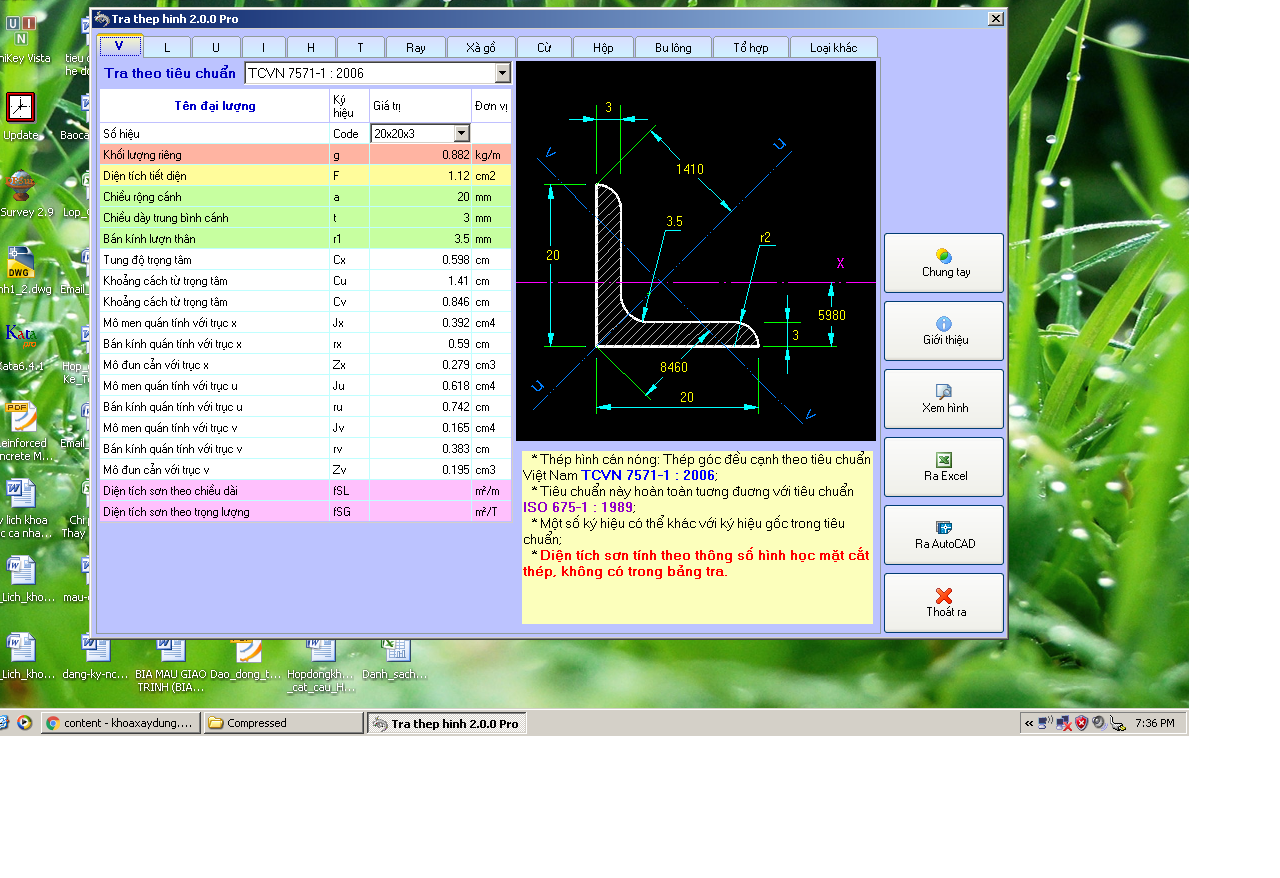Image resolution: width=1280 pixels, height=878 pixels.
Task: Click the taskbar clock showing 7:36 PM
Action: click(1155, 723)
